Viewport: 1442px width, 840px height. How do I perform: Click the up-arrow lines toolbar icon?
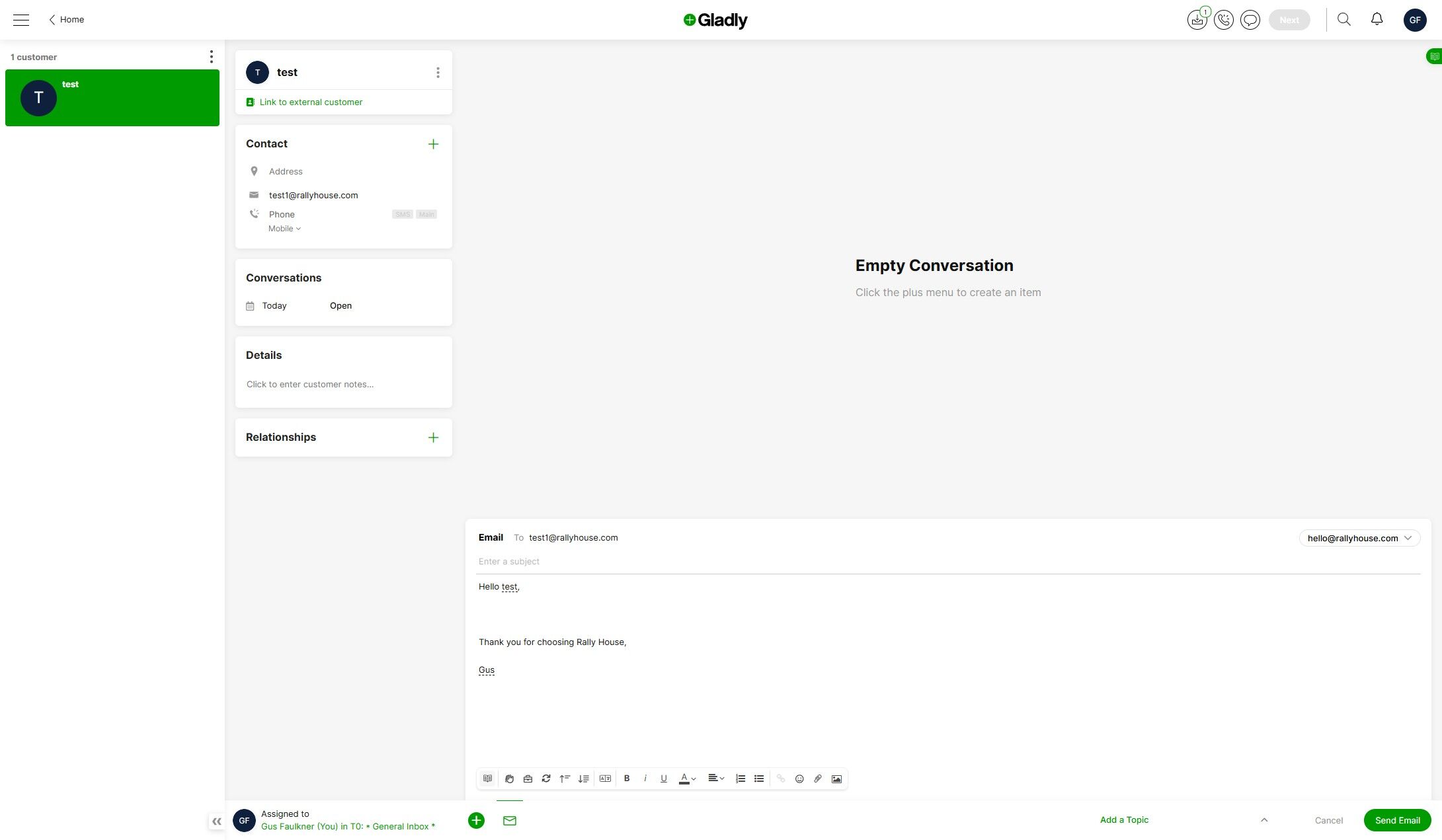point(565,779)
